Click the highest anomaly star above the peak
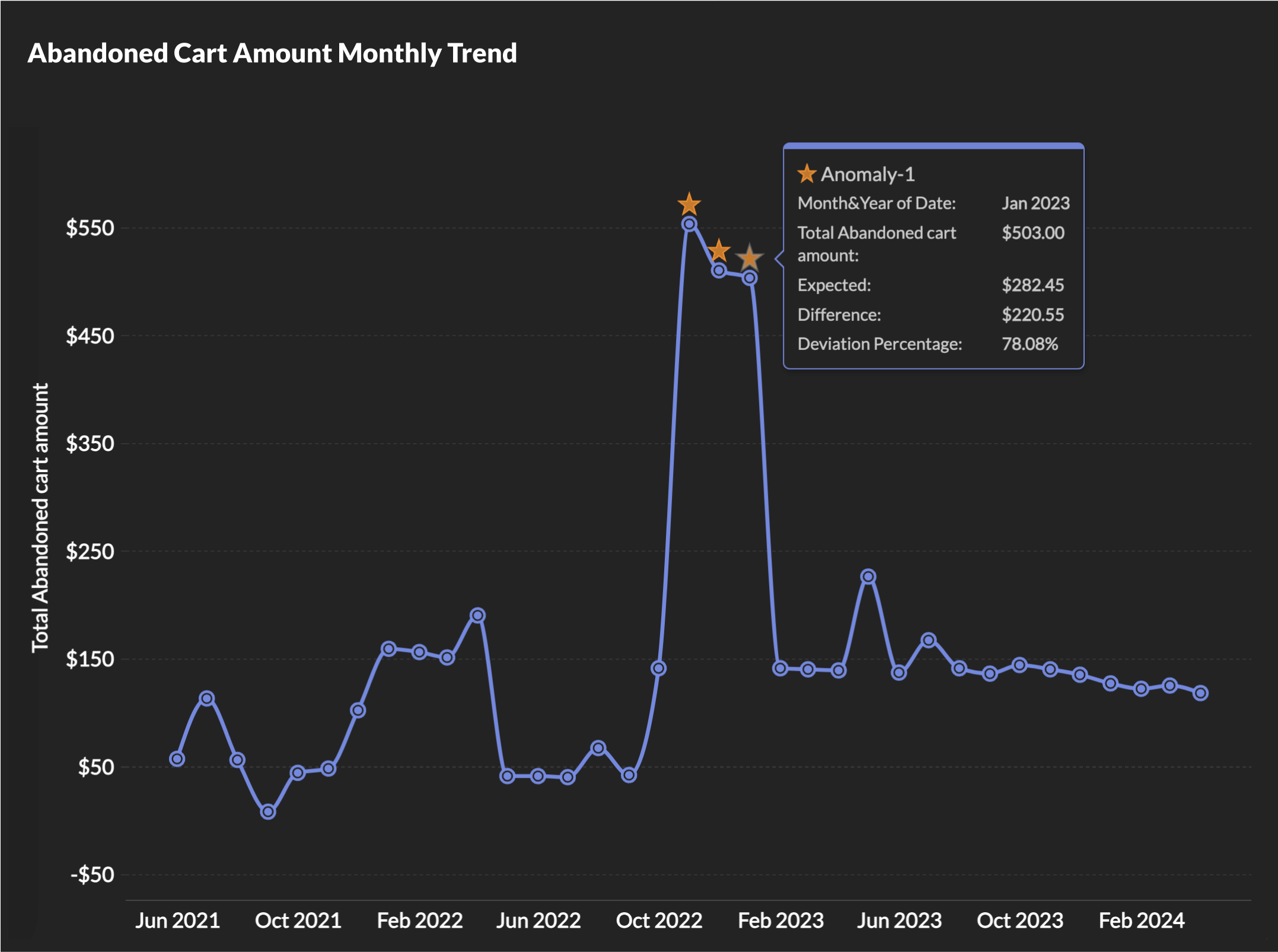This screenshot has height=952, width=1278. pos(689,205)
